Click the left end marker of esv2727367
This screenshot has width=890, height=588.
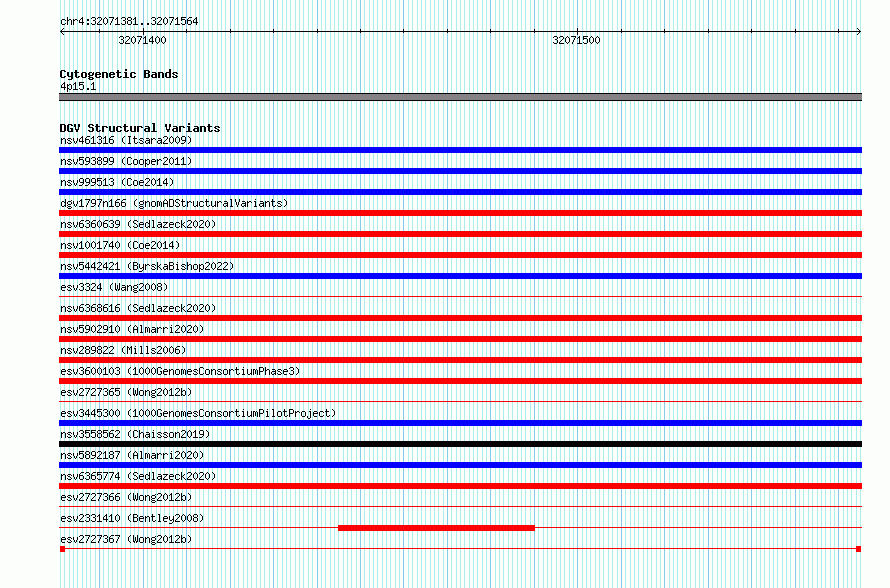pos(62,549)
